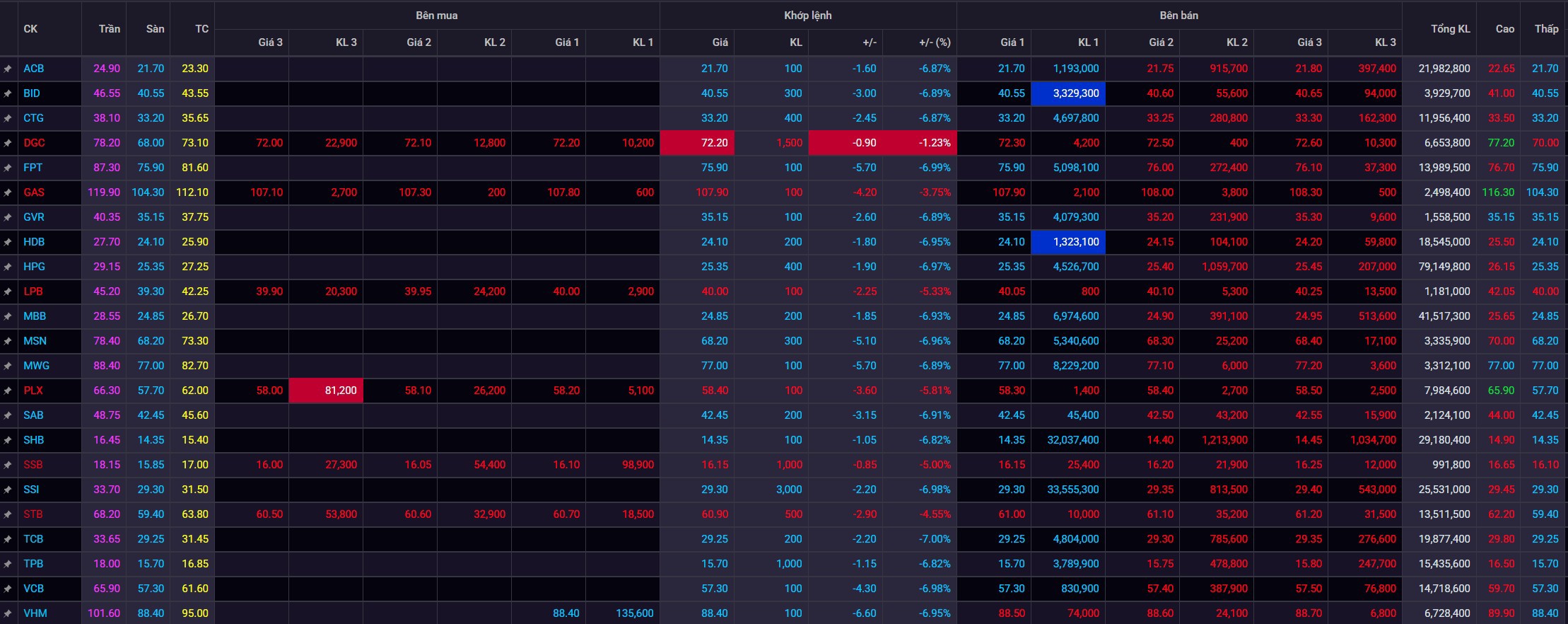Click the pin icon beside SSI
Viewport: 1568px width, 624px height.
tap(8, 490)
